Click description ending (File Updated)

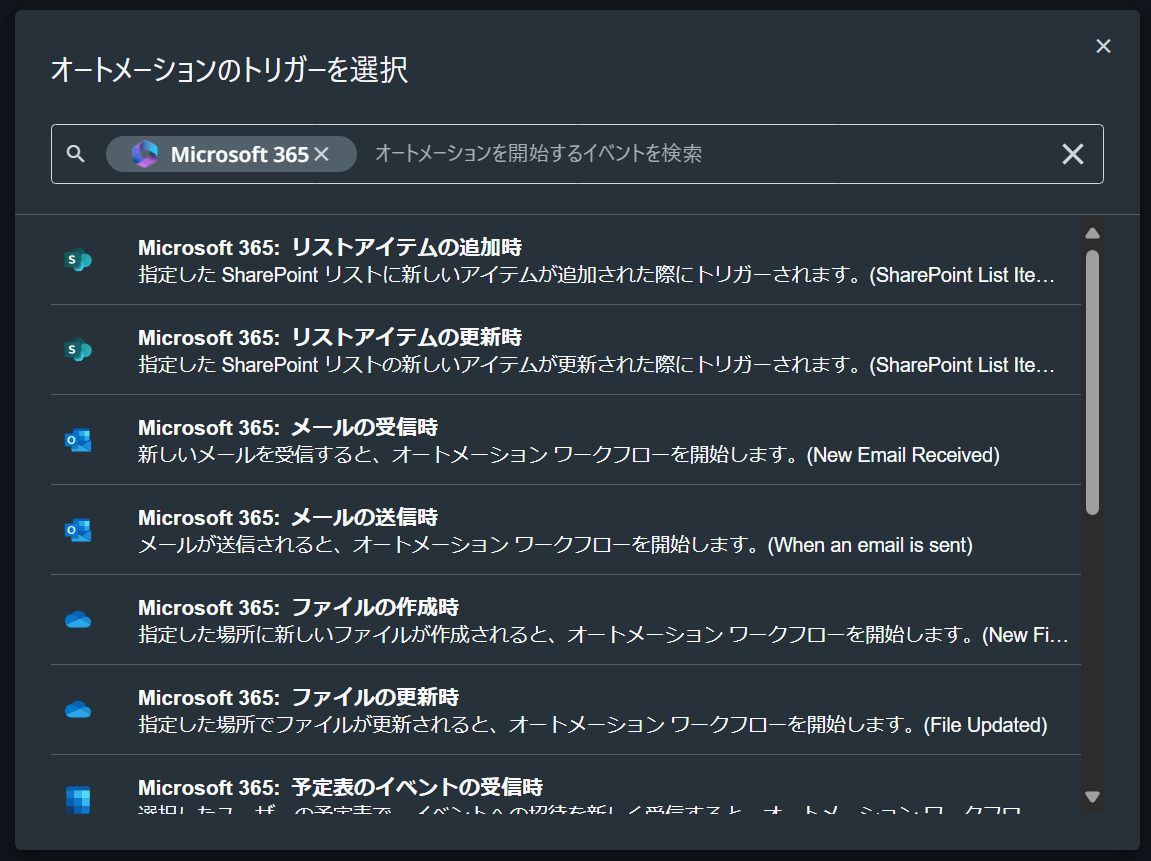click(x=592, y=725)
